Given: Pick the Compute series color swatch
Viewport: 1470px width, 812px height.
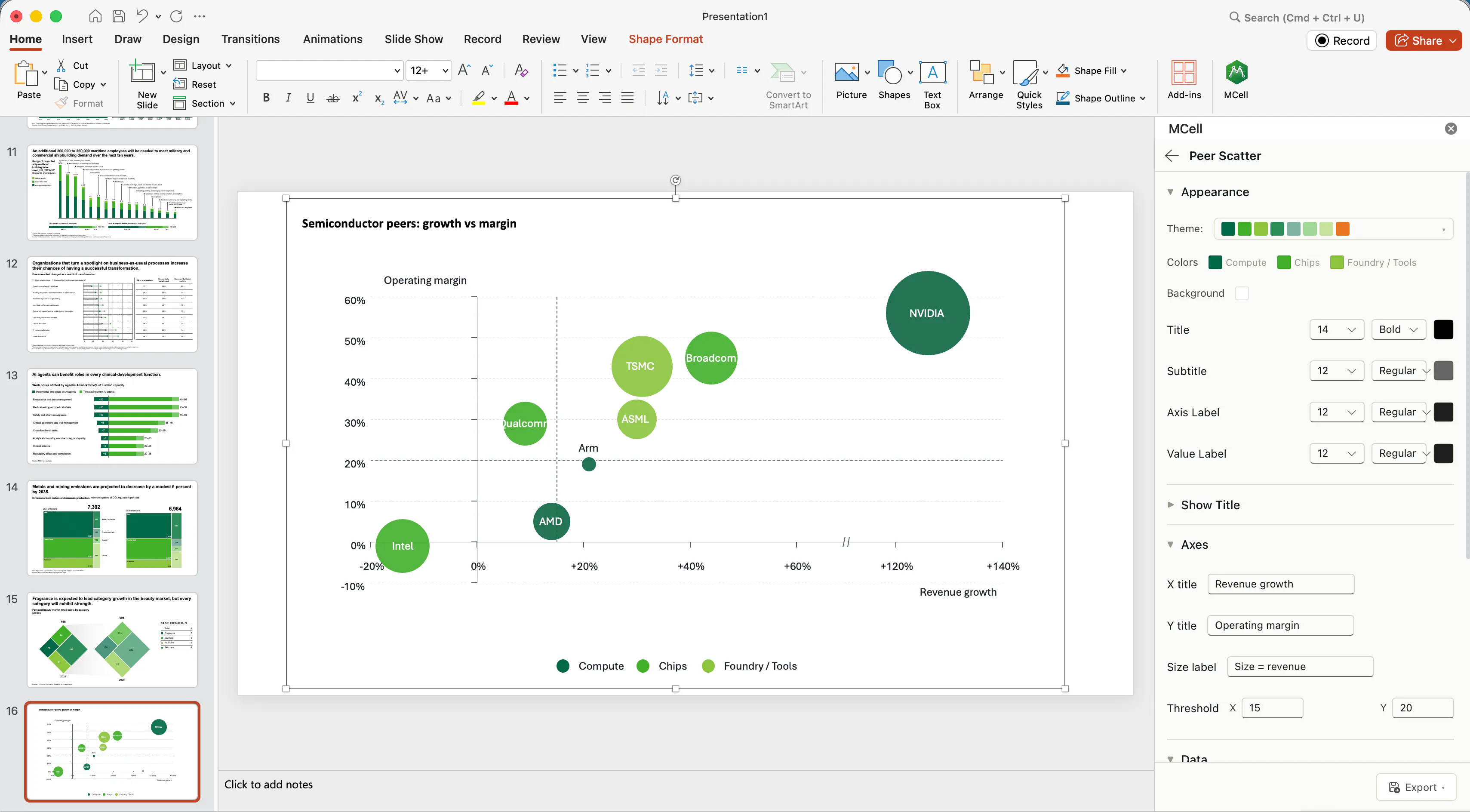Looking at the screenshot, I should 1215,262.
